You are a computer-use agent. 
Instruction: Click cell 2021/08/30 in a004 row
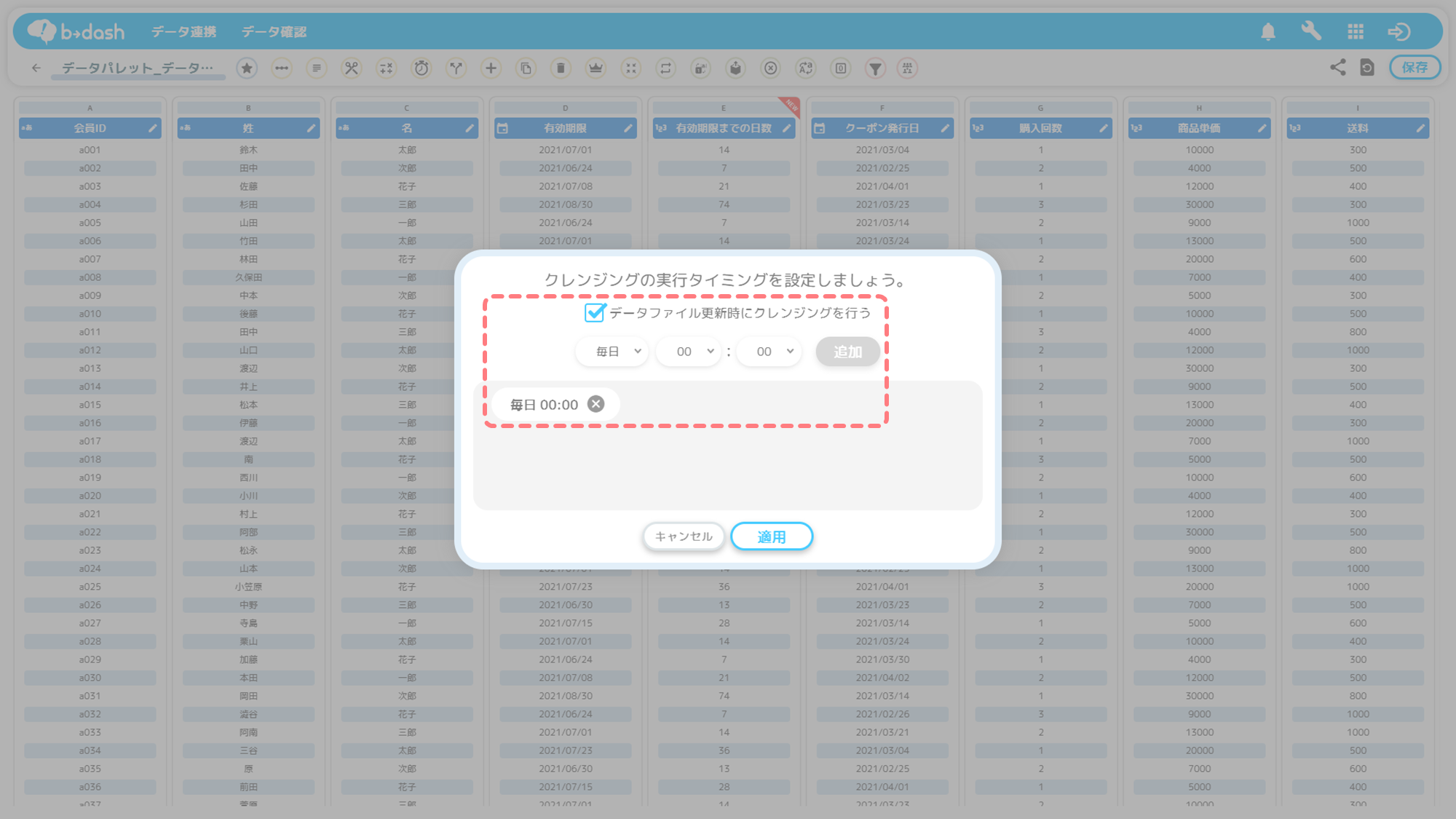click(x=565, y=205)
